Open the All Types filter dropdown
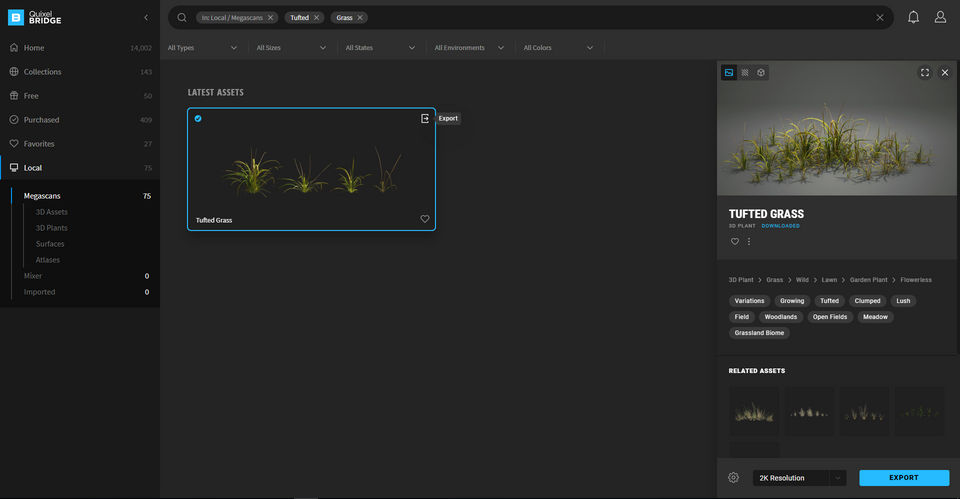960x499 pixels. (203, 47)
